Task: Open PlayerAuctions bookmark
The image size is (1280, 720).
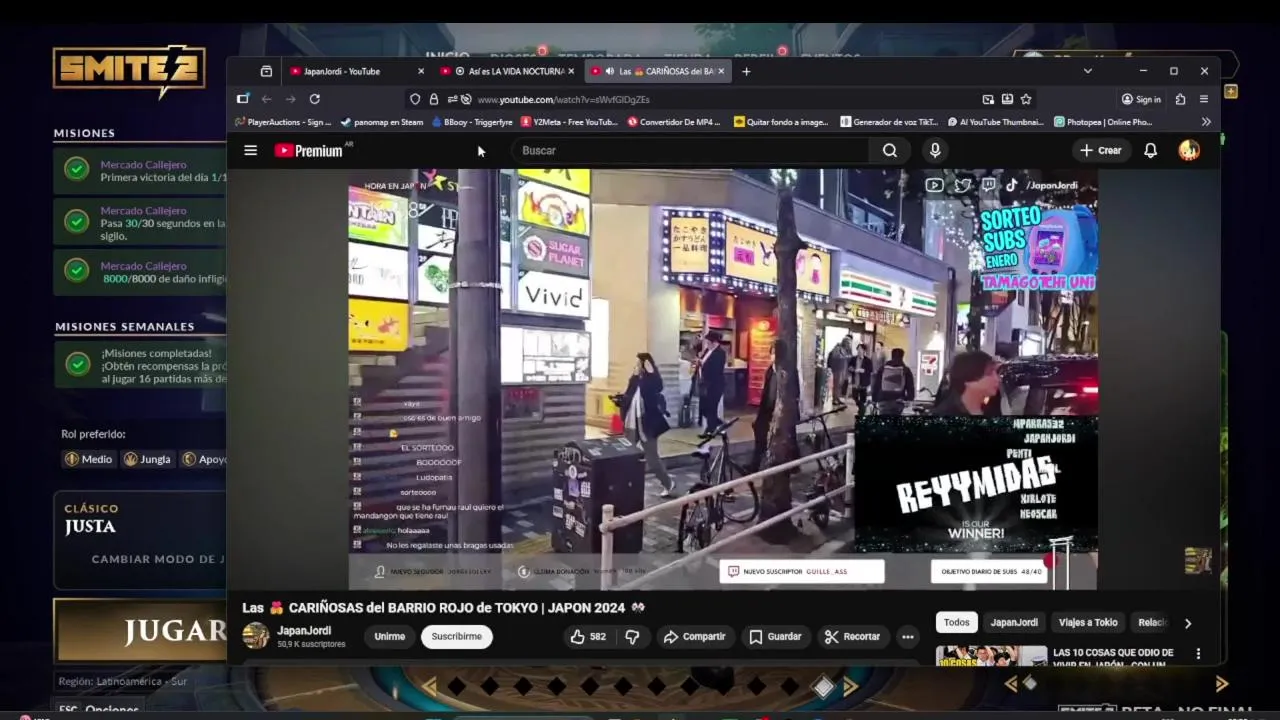Action: tap(283, 122)
